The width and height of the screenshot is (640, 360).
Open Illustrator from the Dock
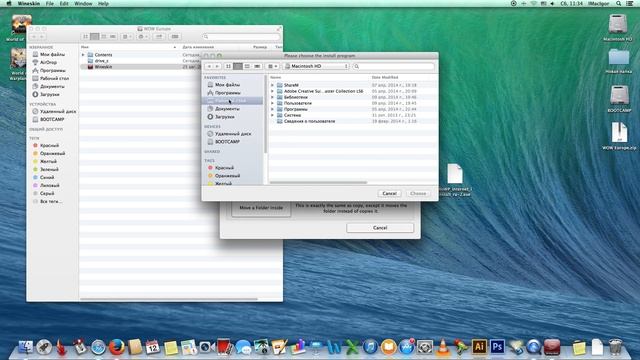[x=479, y=347]
